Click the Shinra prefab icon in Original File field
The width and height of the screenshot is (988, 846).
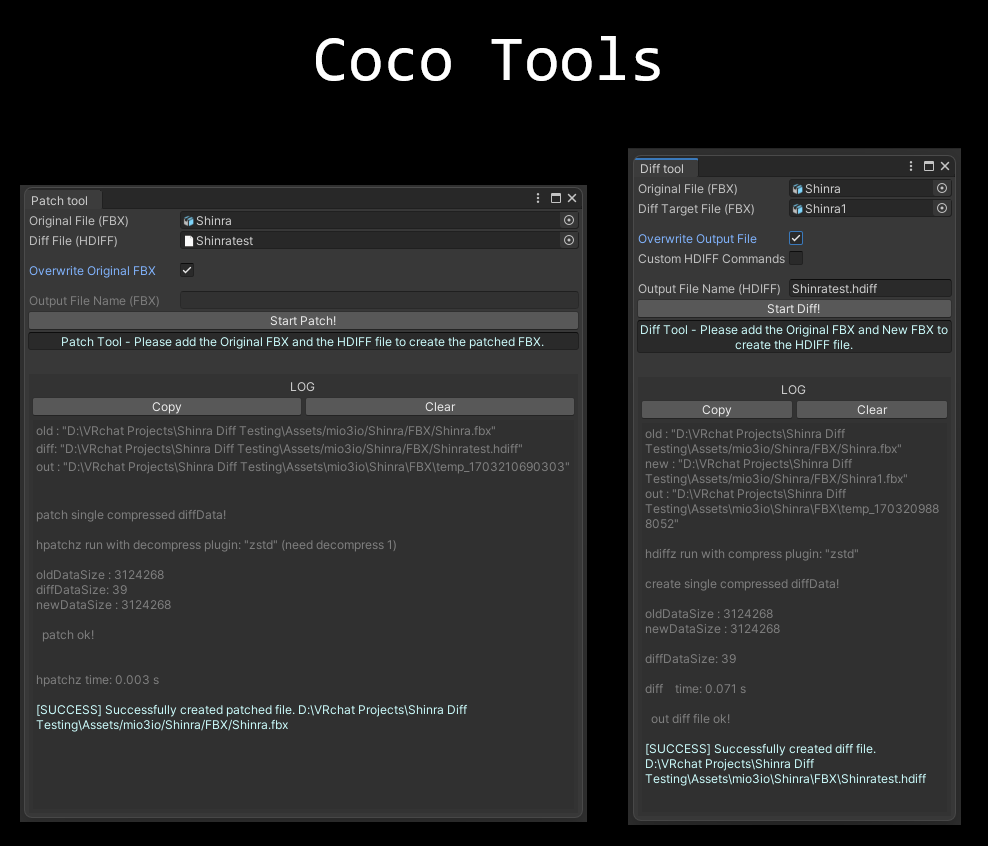tap(189, 220)
